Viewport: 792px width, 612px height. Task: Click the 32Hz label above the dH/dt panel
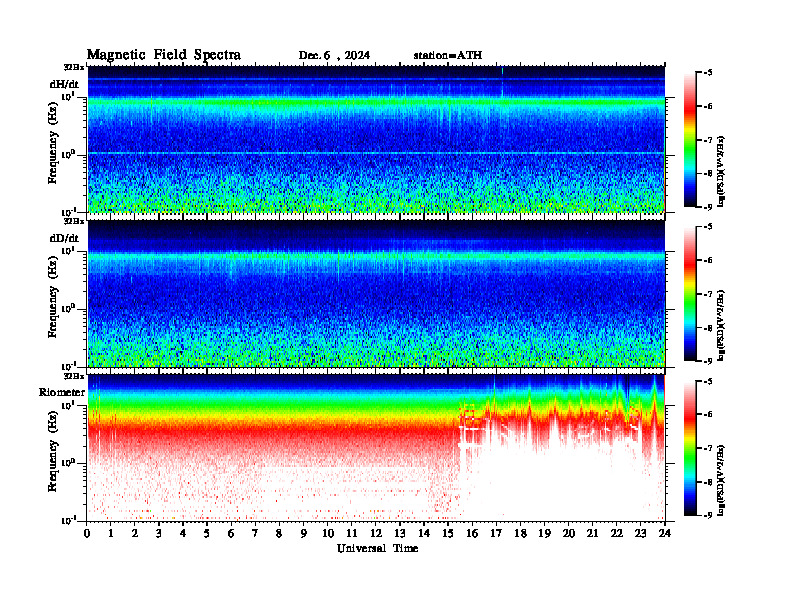point(74,66)
